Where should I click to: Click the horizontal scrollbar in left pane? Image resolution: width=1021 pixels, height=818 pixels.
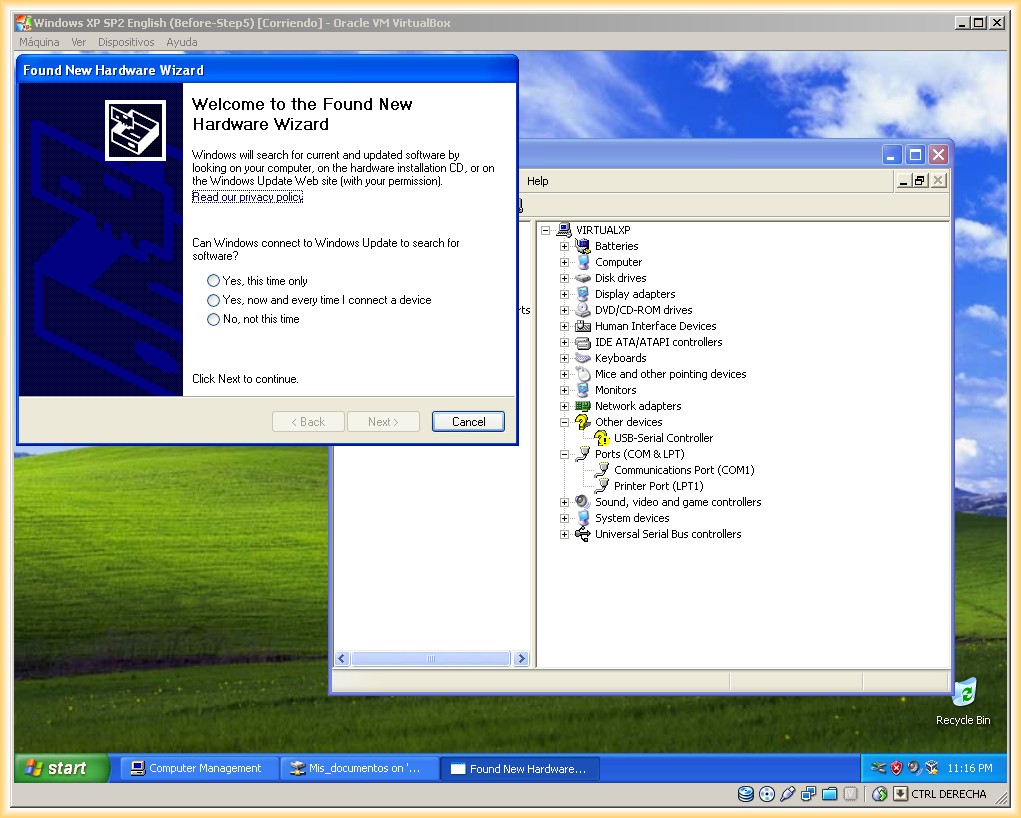(x=431, y=659)
